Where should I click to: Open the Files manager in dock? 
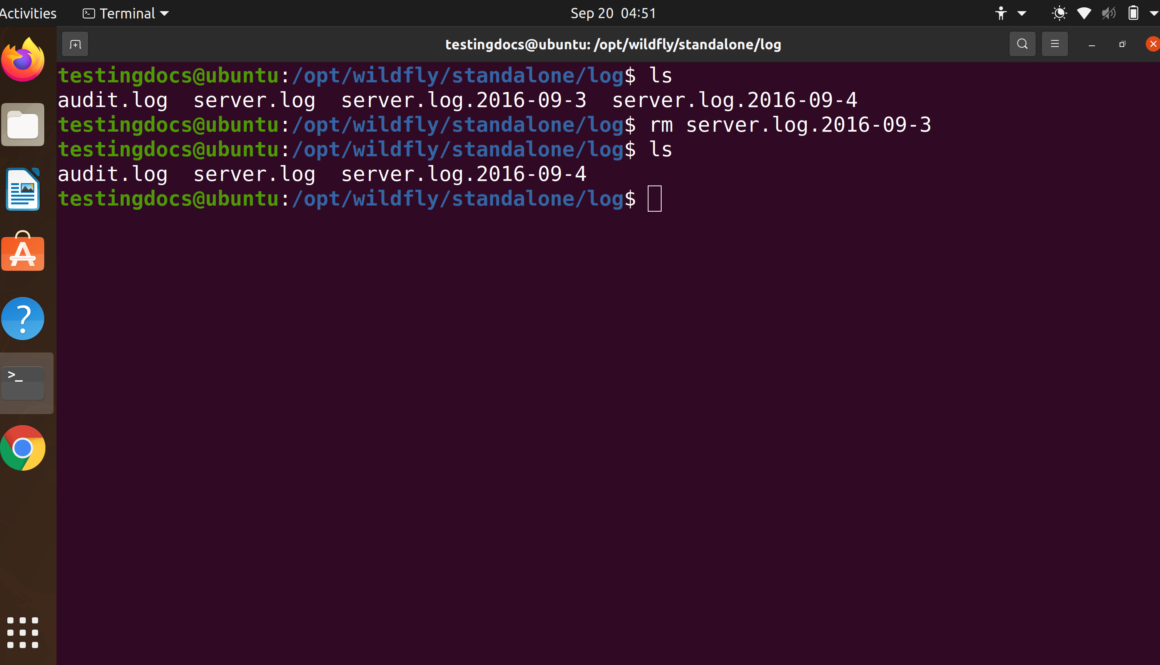(23, 125)
